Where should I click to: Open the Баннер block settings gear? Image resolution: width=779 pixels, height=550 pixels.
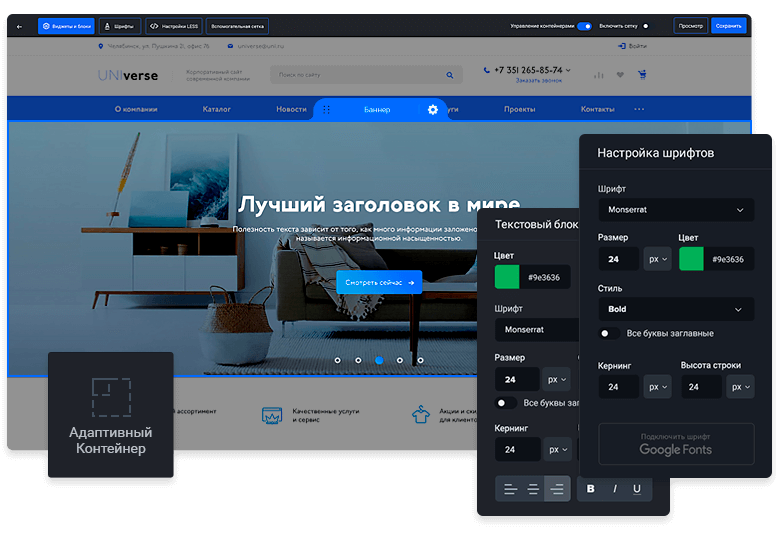click(433, 109)
